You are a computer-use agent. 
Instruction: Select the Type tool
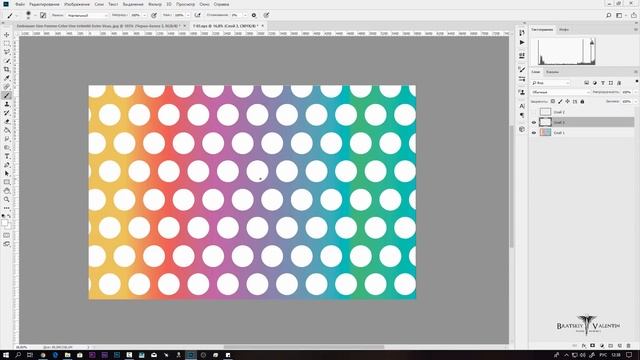7,156
